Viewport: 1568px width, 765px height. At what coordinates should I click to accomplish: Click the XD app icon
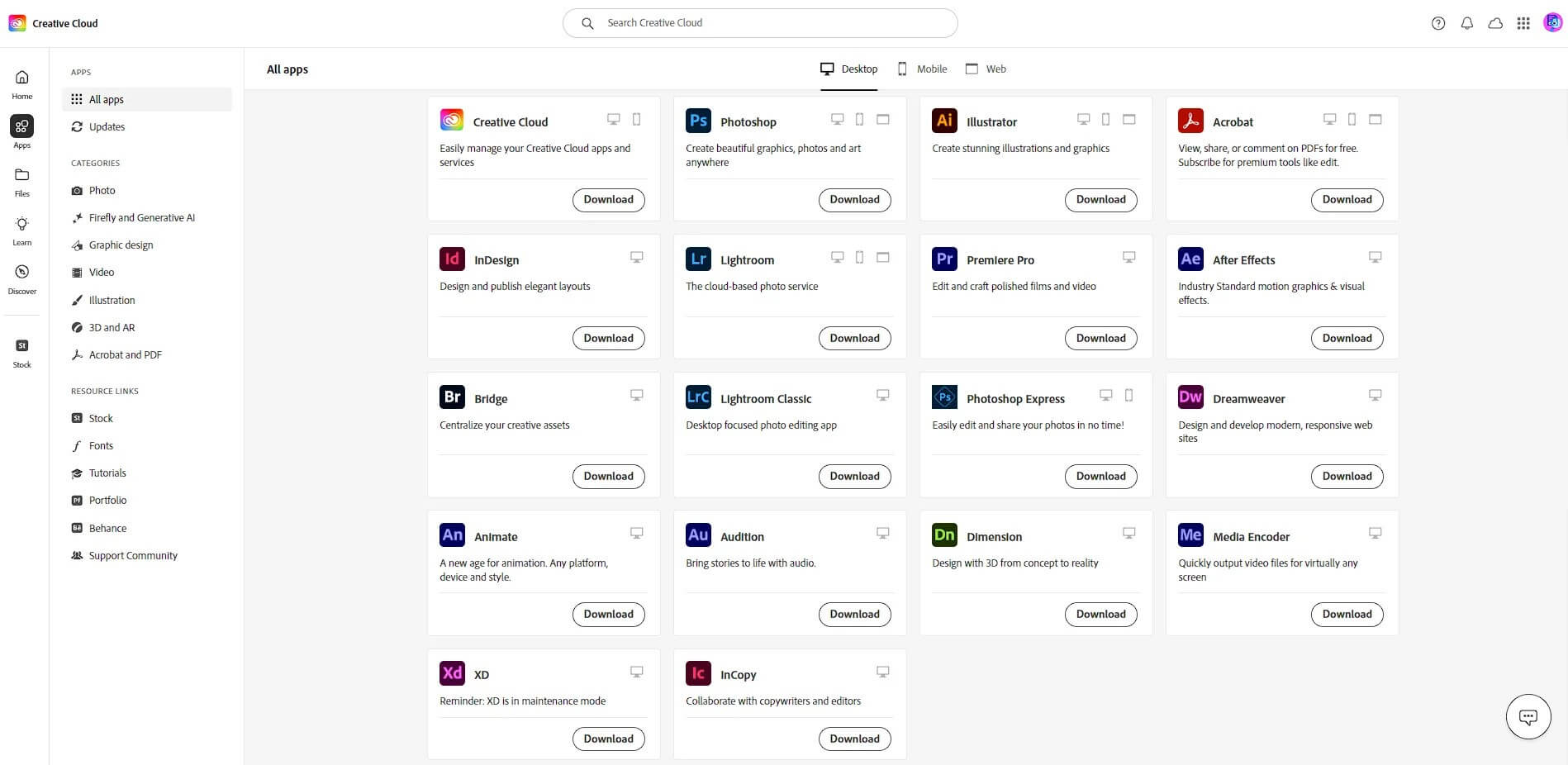[452, 673]
